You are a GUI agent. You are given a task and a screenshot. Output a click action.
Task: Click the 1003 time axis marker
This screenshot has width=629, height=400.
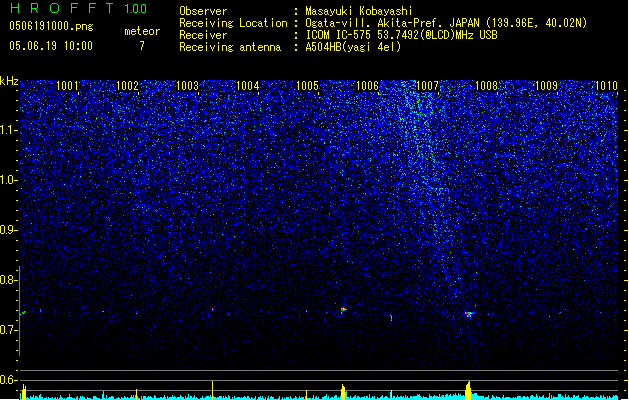pyautogui.click(x=187, y=85)
